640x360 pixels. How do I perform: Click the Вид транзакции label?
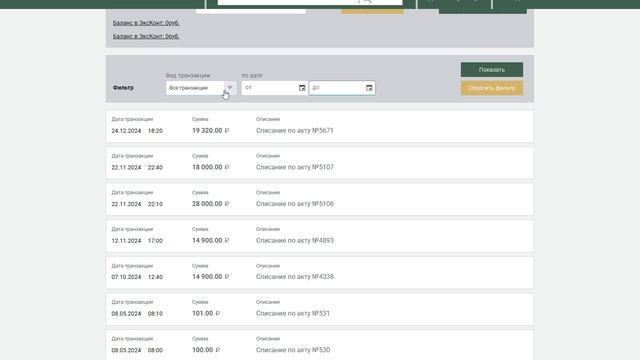(x=188, y=76)
